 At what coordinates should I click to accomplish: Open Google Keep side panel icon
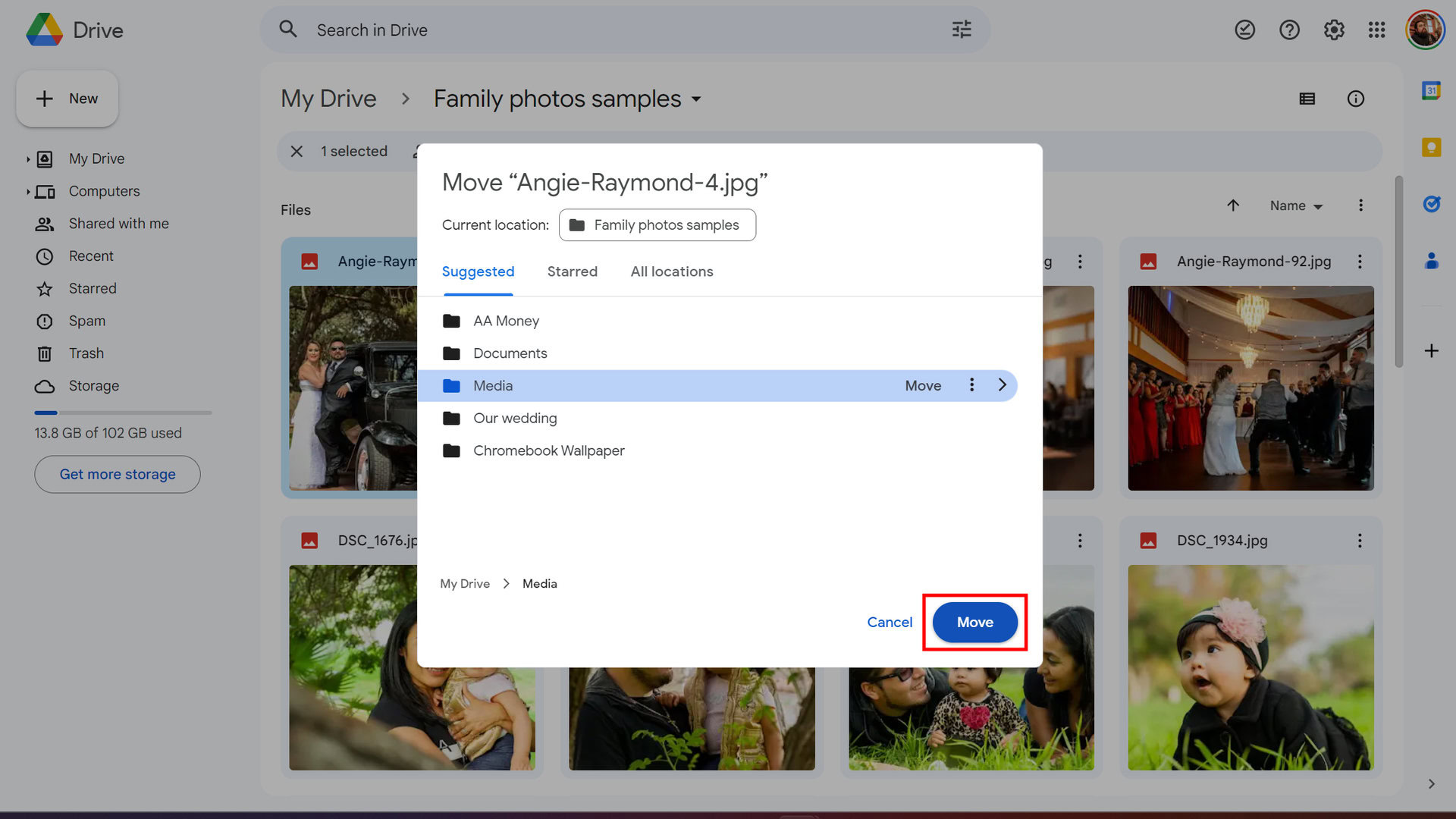1431,147
